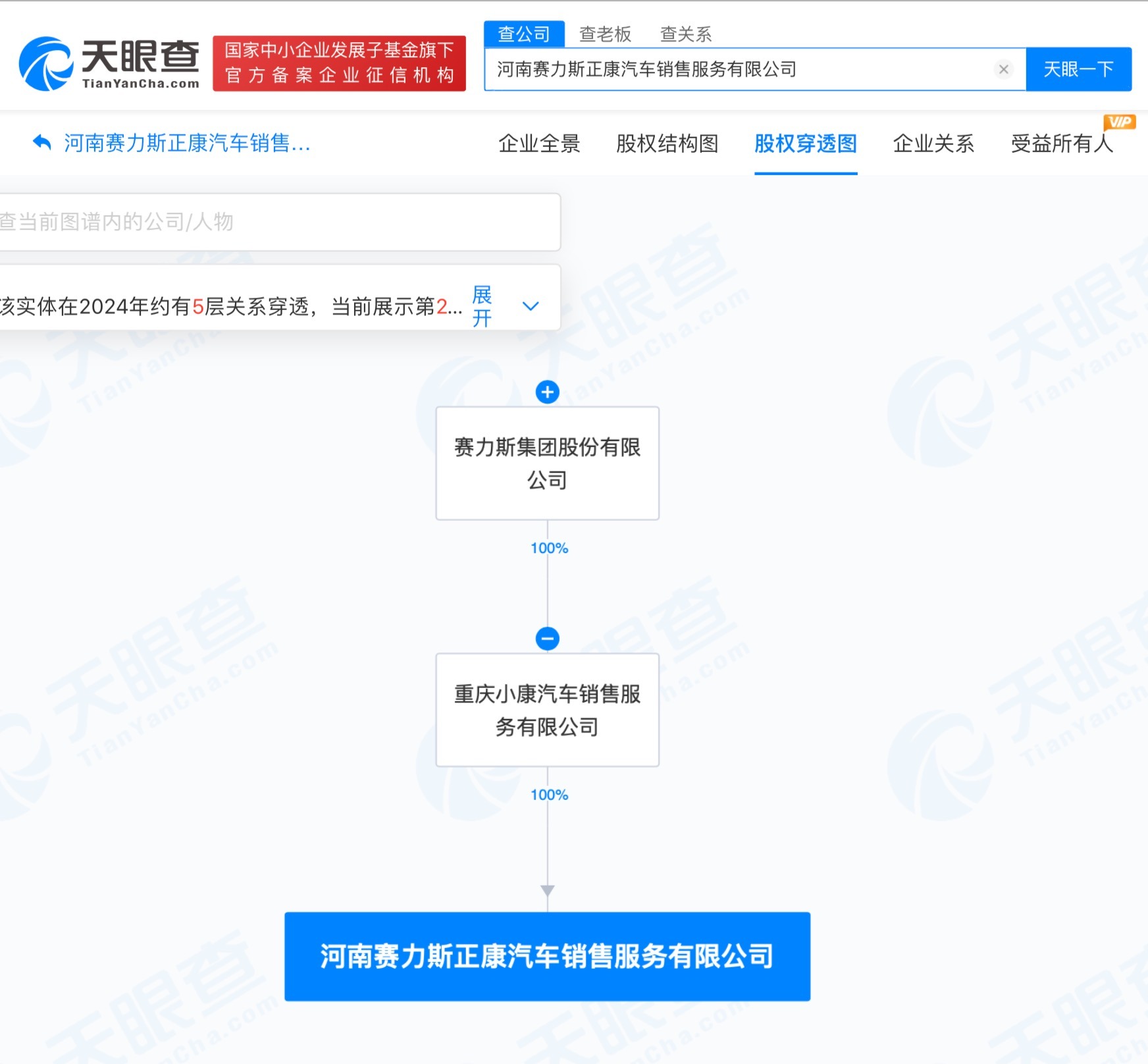Open the 企业关系 view
The height and width of the screenshot is (1064, 1148).
tap(933, 144)
